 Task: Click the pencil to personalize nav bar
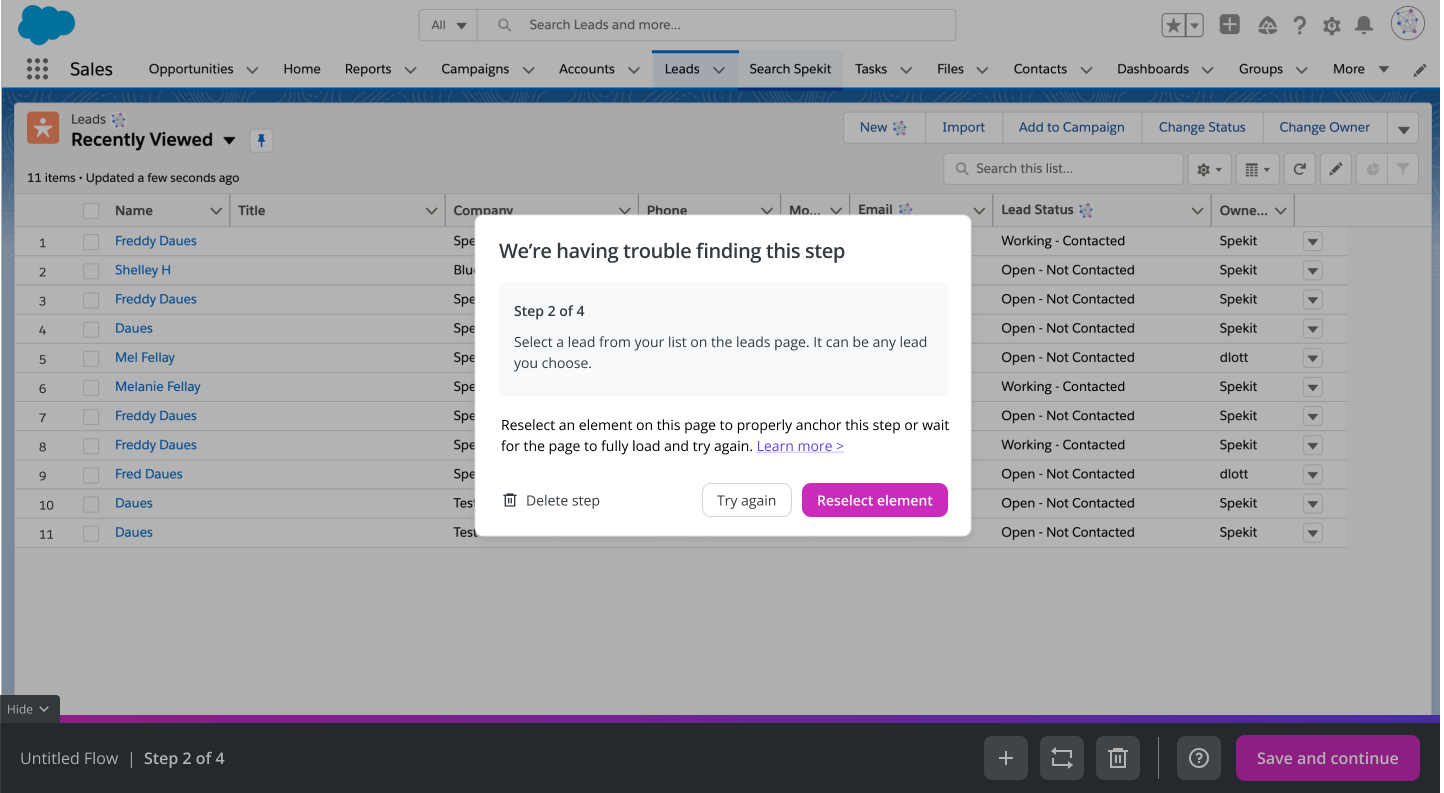click(1419, 70)
